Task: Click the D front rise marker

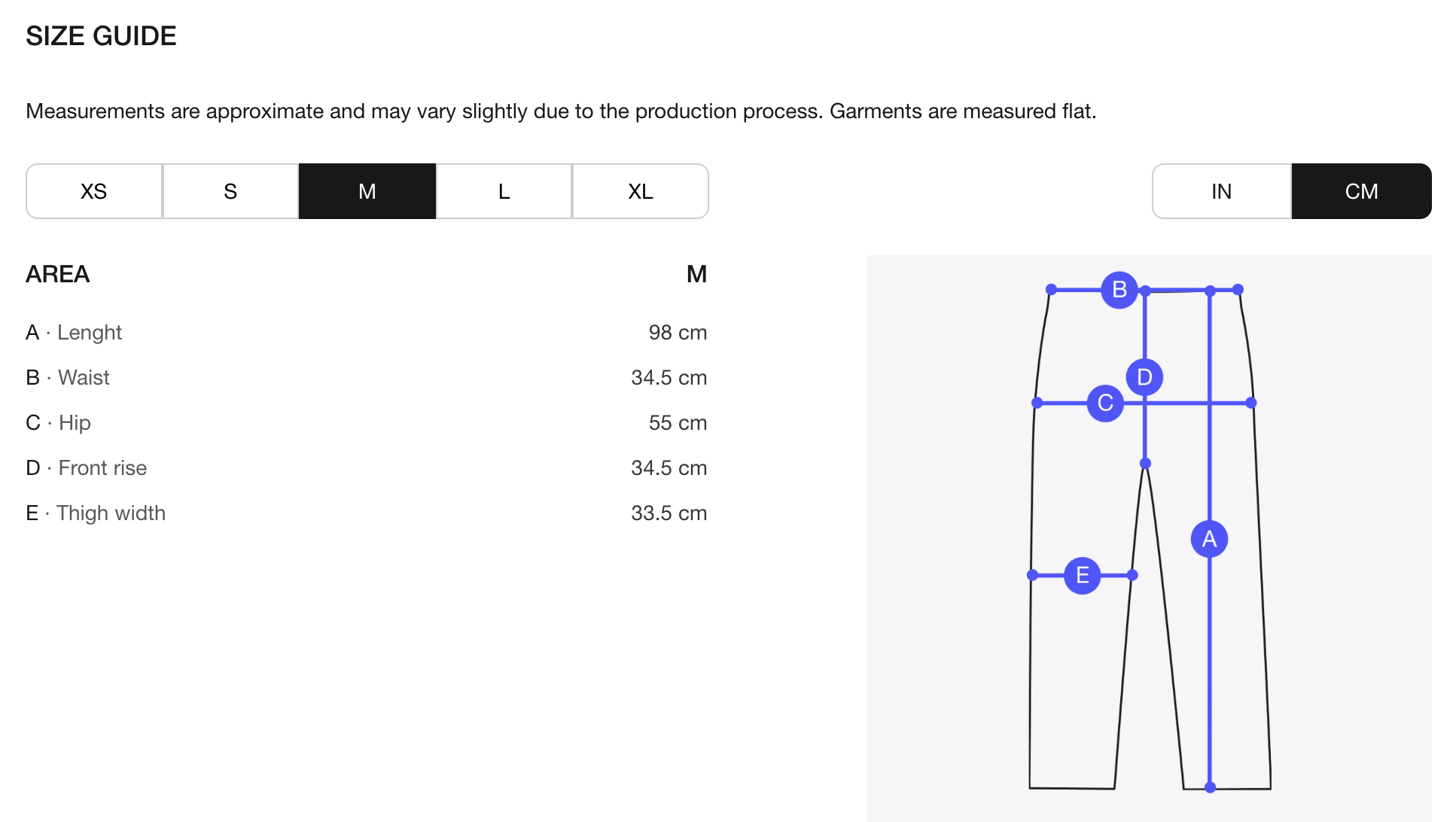Action: click(1144, 377)
